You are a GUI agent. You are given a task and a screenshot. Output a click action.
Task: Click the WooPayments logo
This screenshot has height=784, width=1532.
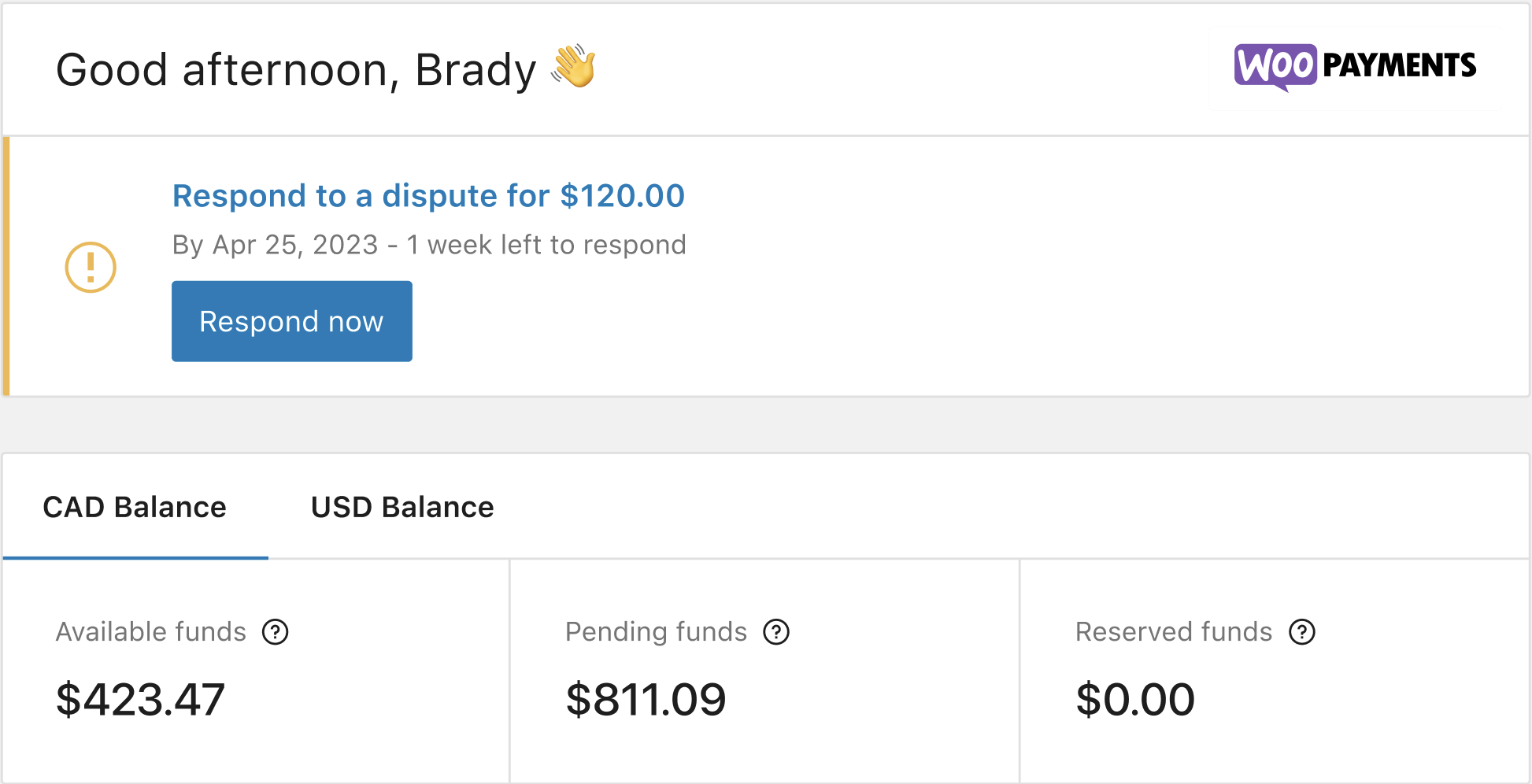tap(1356, 65)
